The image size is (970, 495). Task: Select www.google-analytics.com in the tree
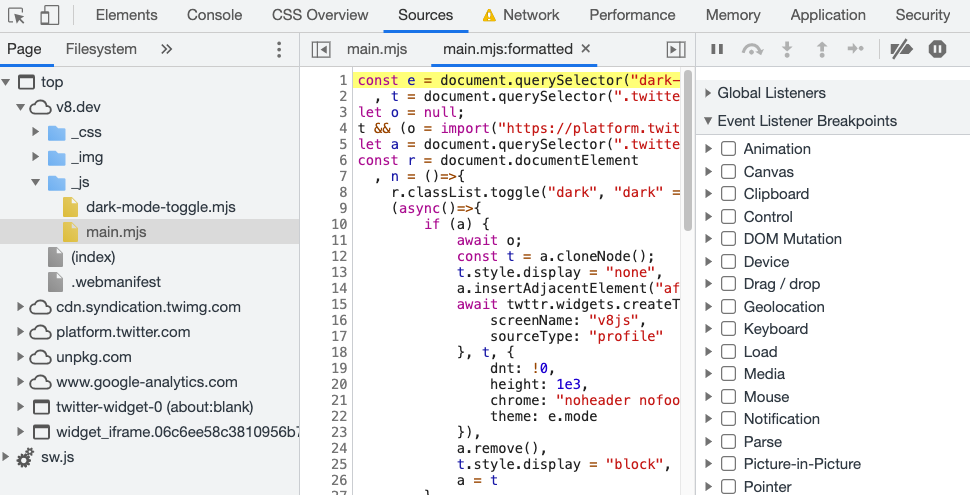[x=147, y=382]
